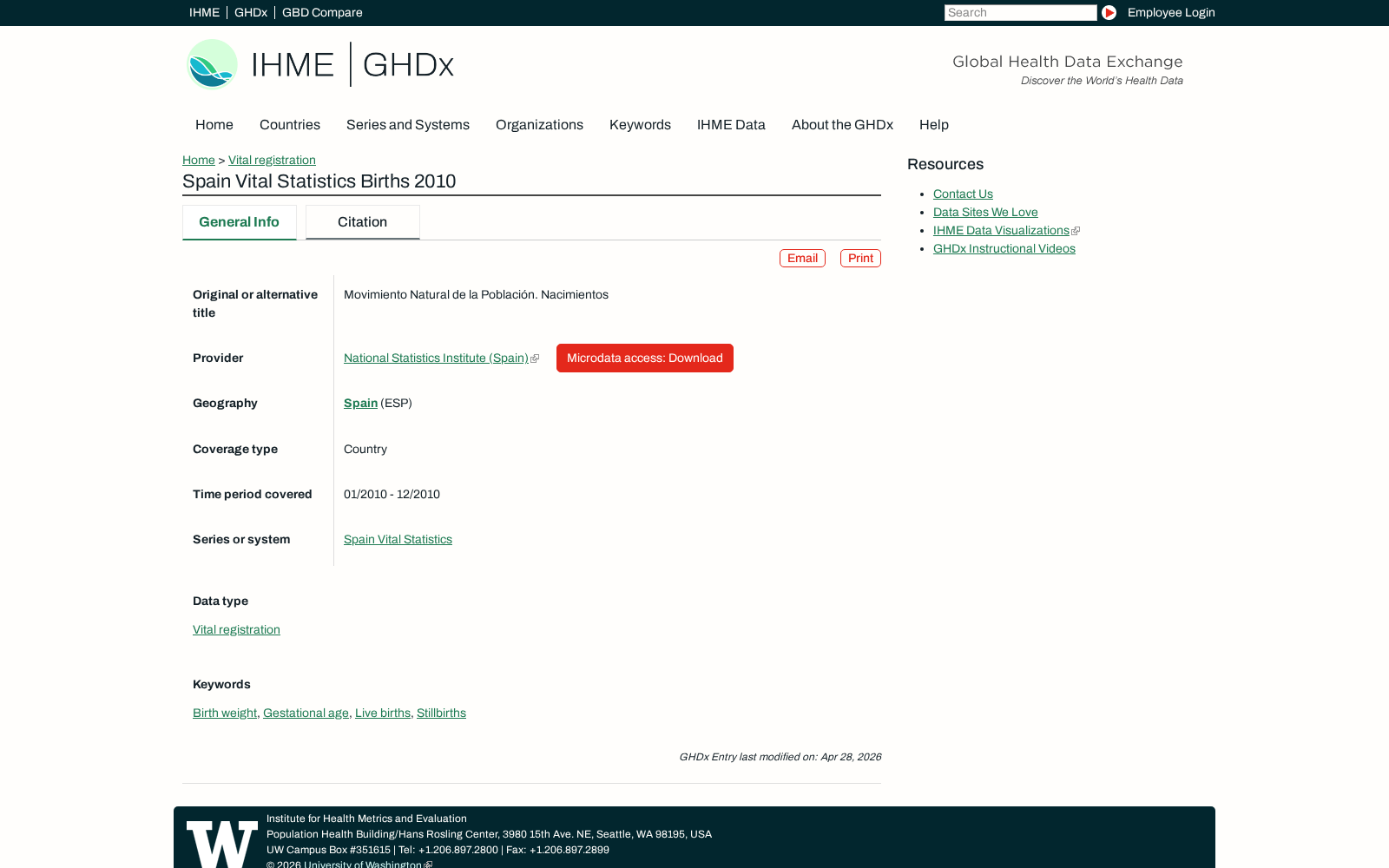Click the page title Spain Vital Statistics Births 2010
Screen dimensions: 1389x868
pos(319,181)
